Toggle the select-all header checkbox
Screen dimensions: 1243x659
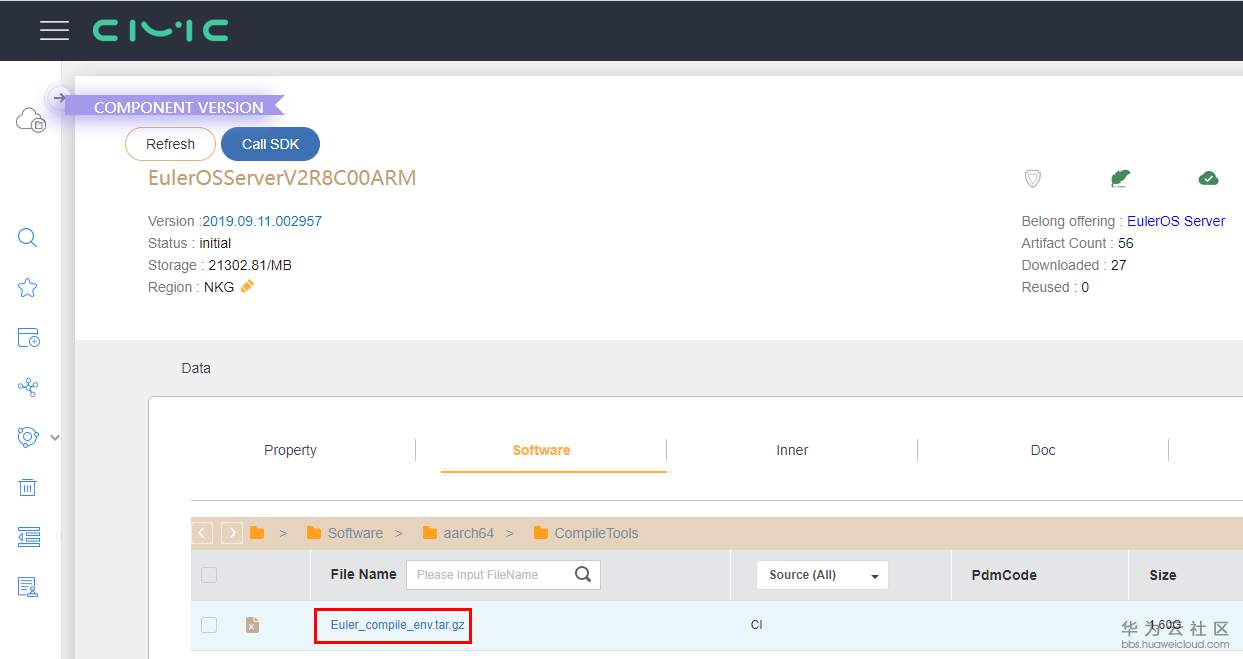209,575
